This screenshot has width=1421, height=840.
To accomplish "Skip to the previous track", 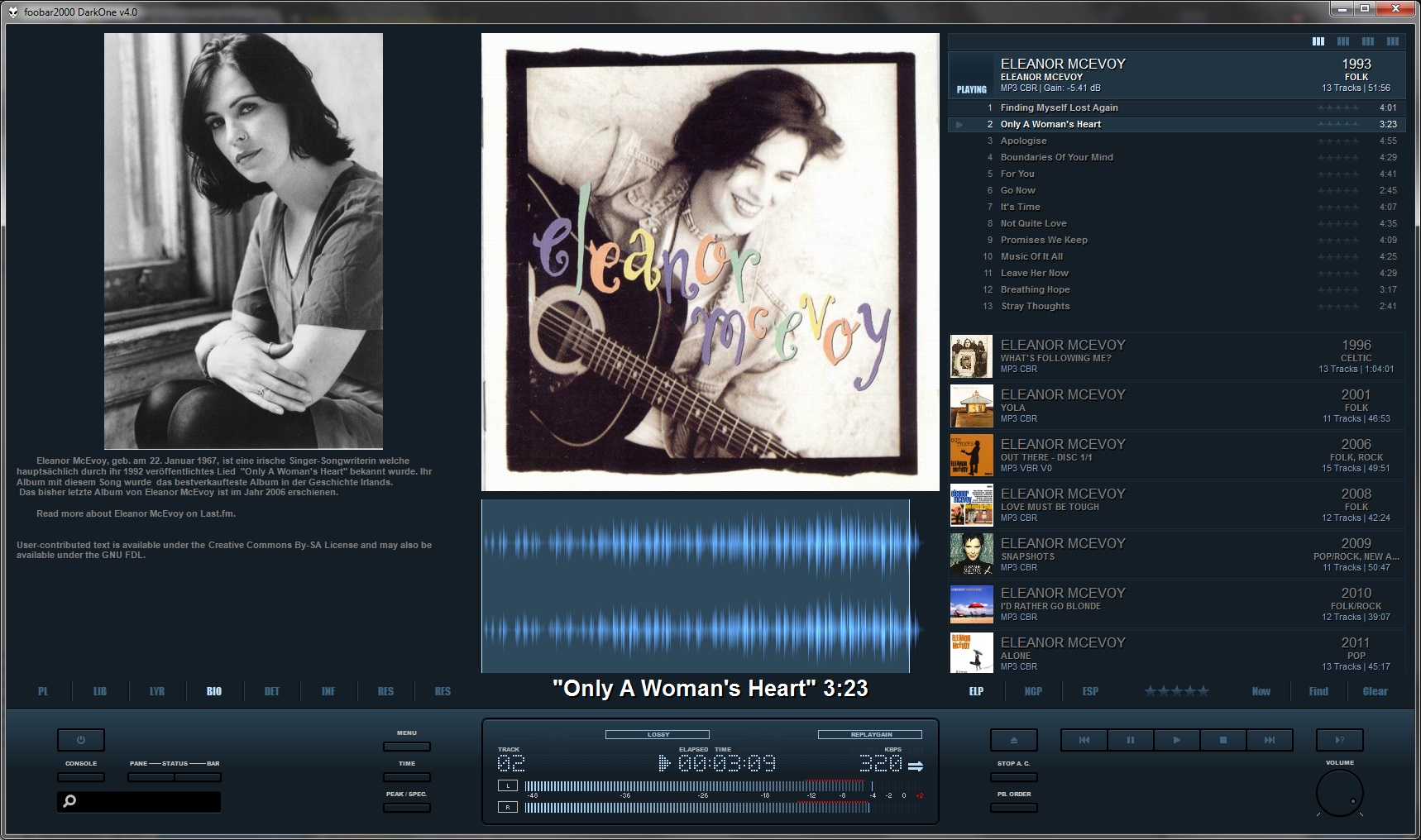I will tap(1084, 740).
